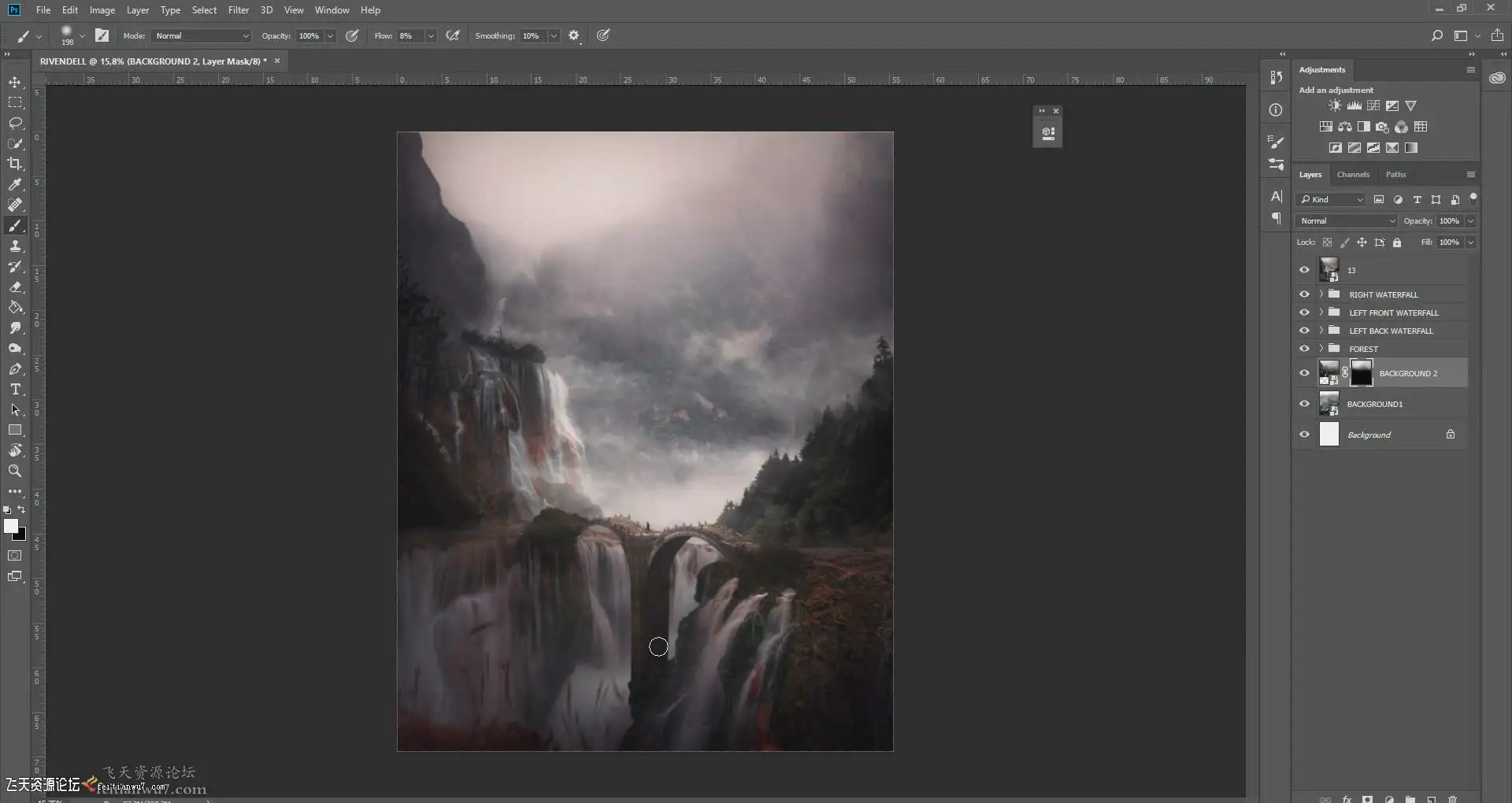Select the Lasso tool
1512x803 pixels.
(15, 124)
